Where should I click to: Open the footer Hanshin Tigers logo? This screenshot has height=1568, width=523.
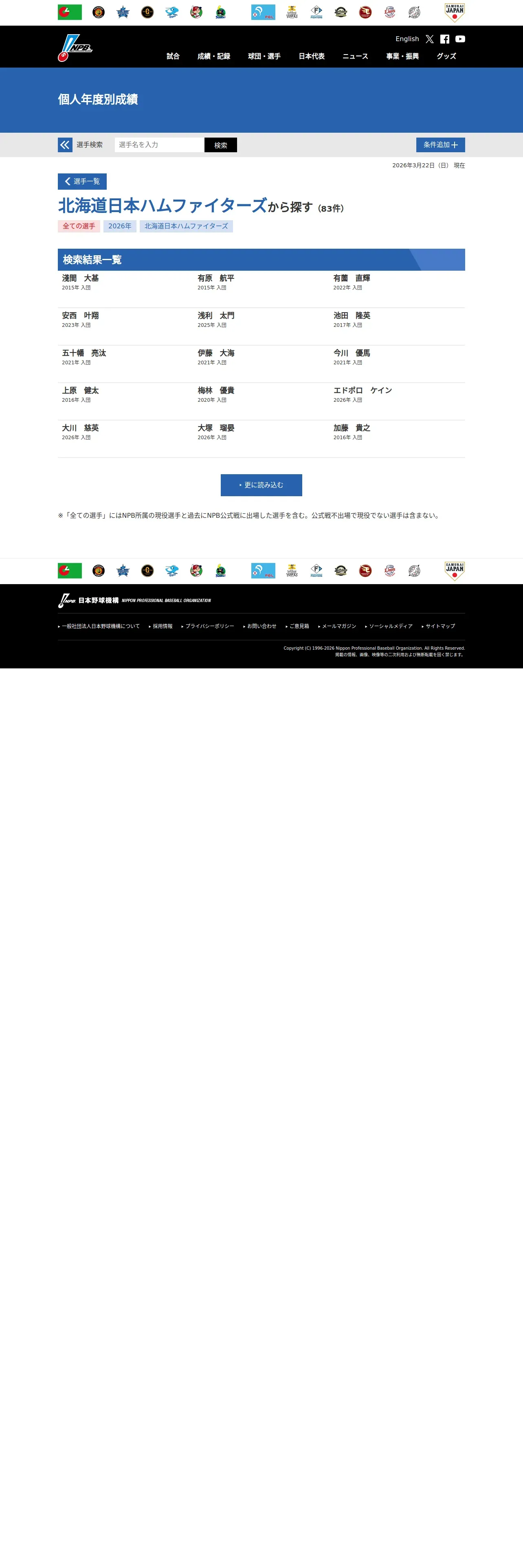tap(99, 571)
